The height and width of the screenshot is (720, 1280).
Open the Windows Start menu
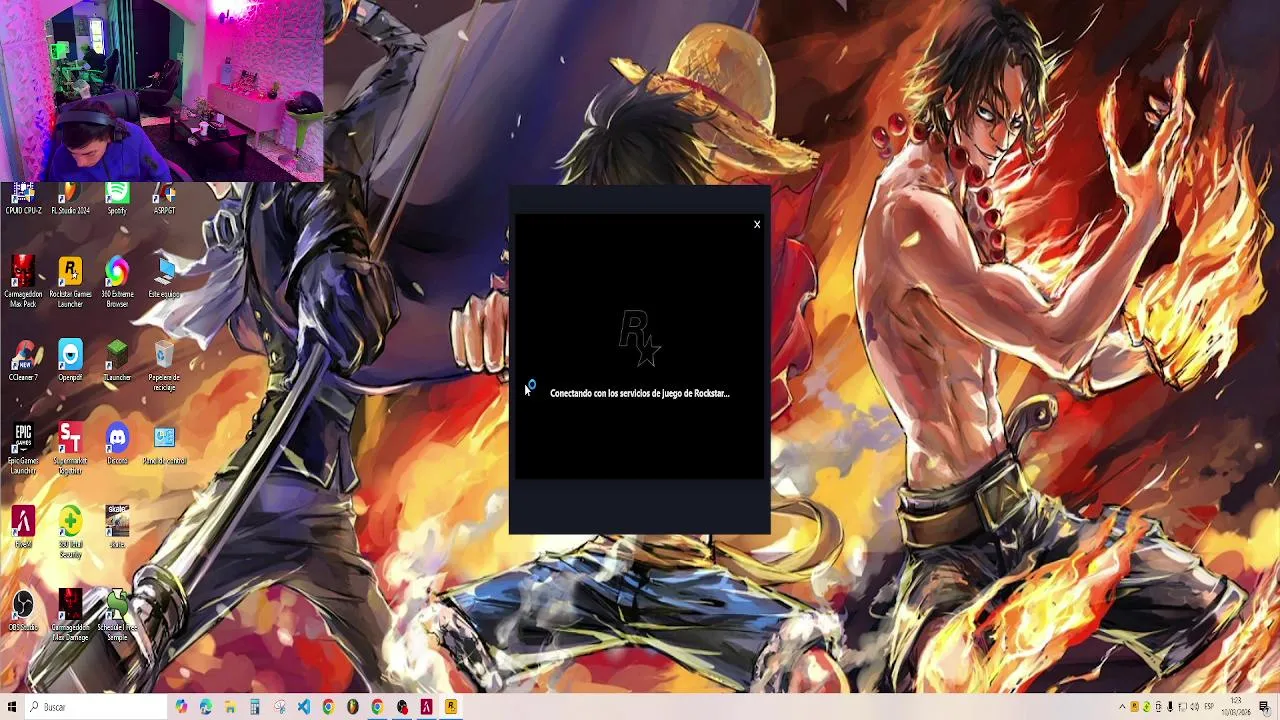12,707
